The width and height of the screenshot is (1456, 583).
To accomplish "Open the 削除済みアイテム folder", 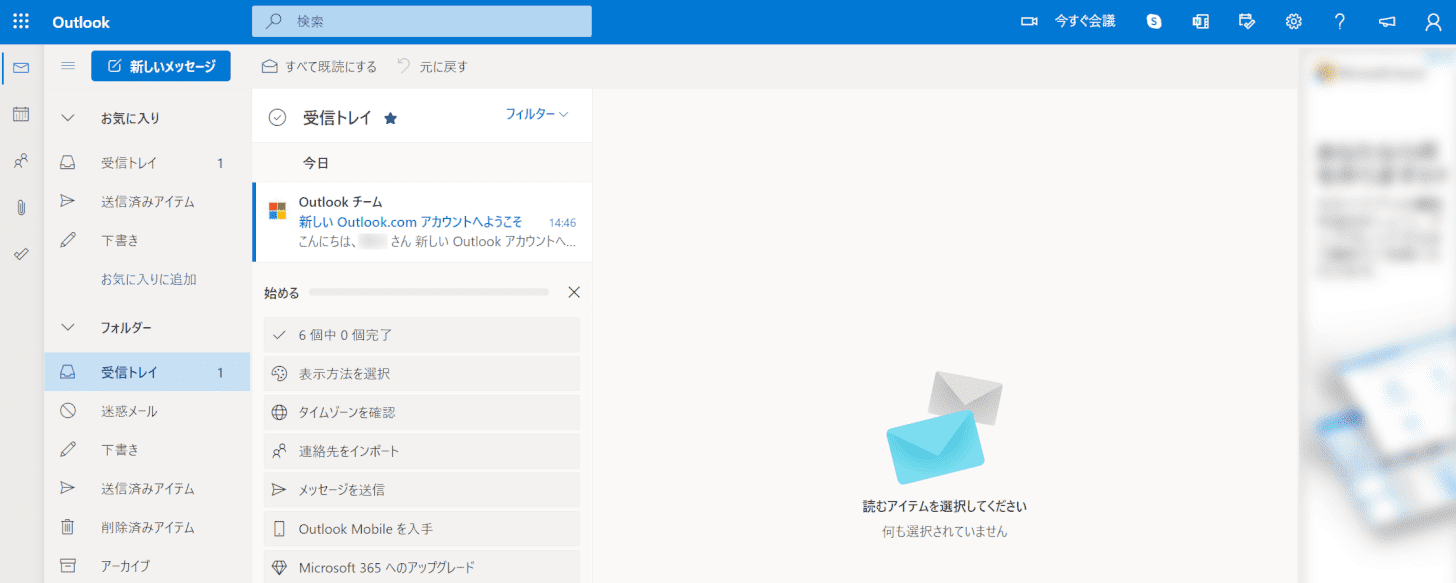I will (147, 527).
